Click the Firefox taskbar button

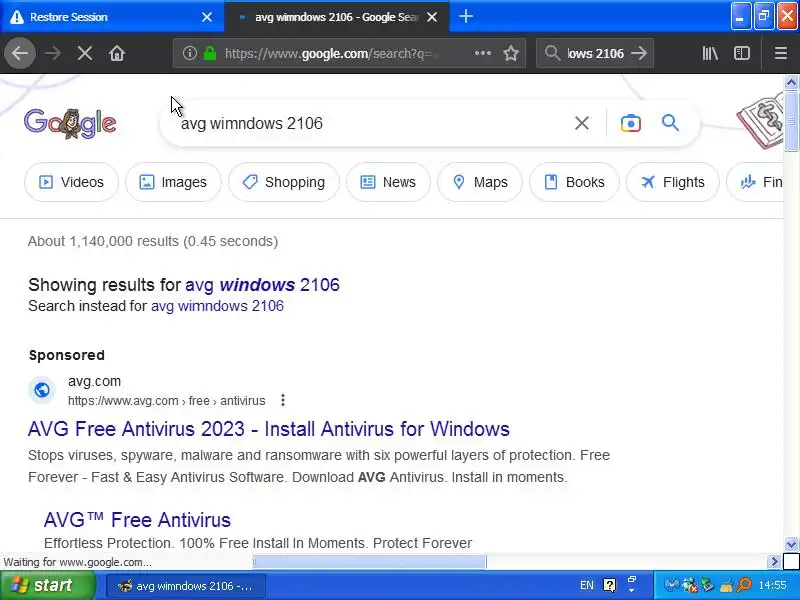(x=186, y=586)
